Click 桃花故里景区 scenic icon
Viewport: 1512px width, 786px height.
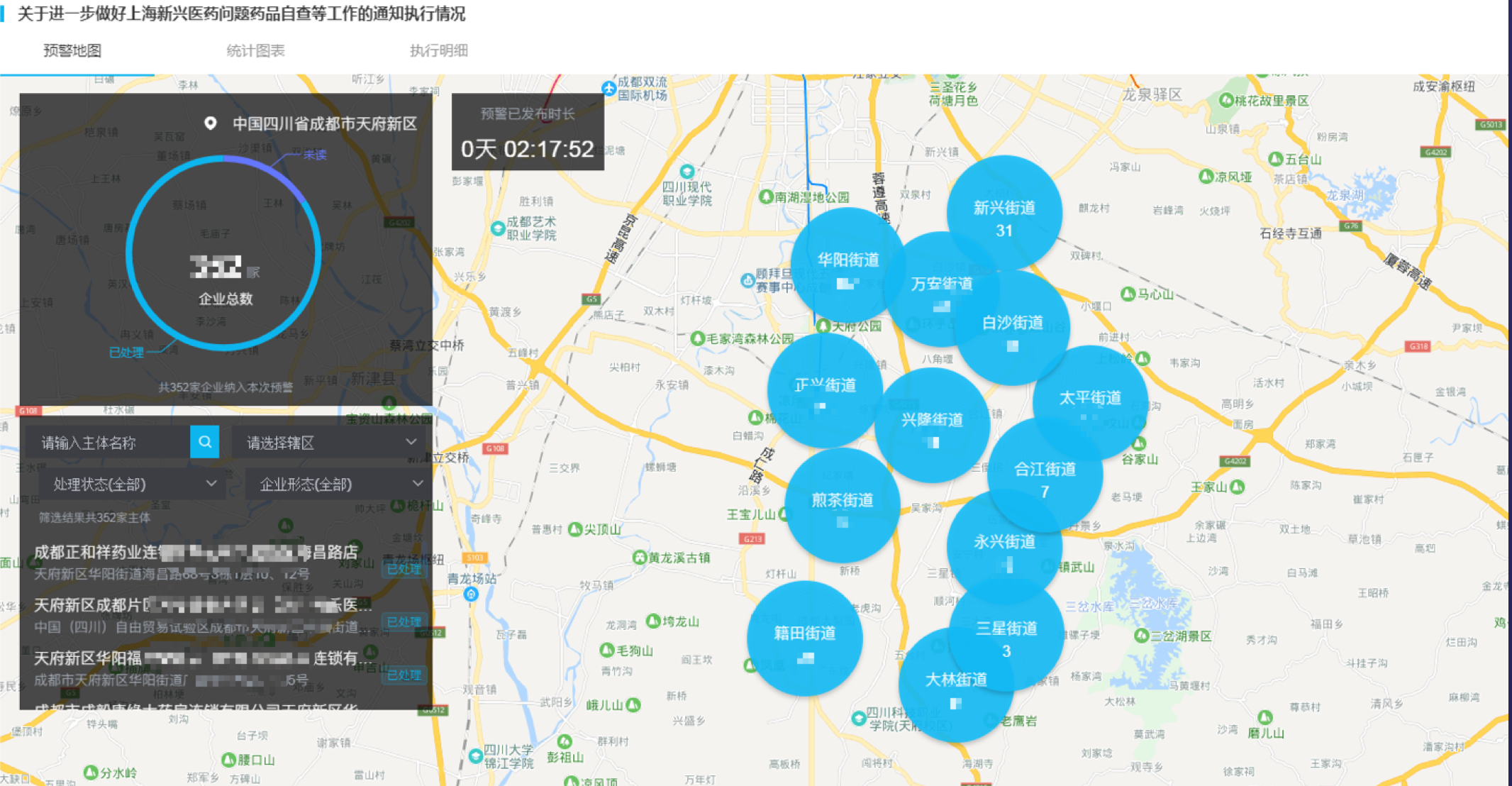(x=1225, y=100)
